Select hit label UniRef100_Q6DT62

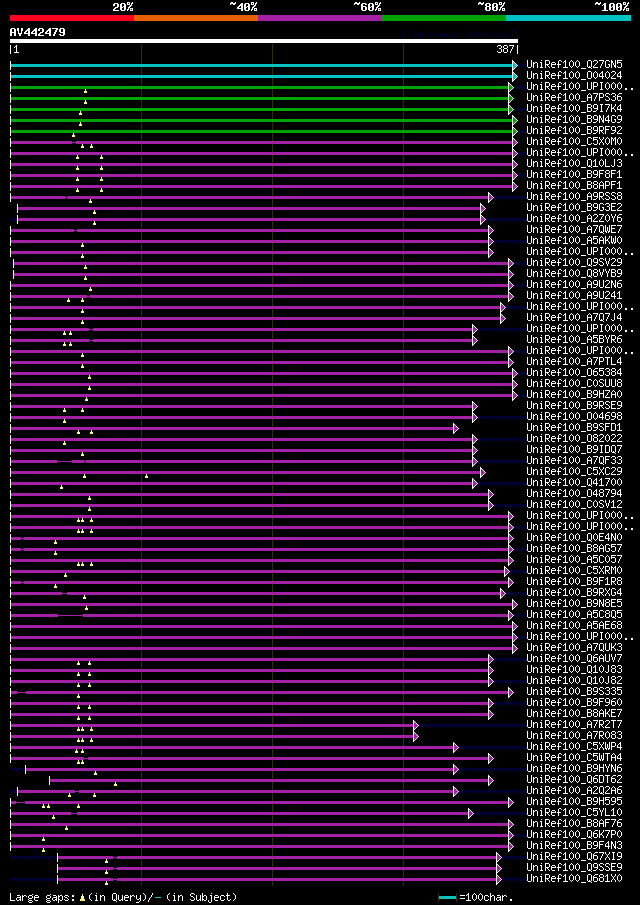pyautogui.click(x=574, y=781)
